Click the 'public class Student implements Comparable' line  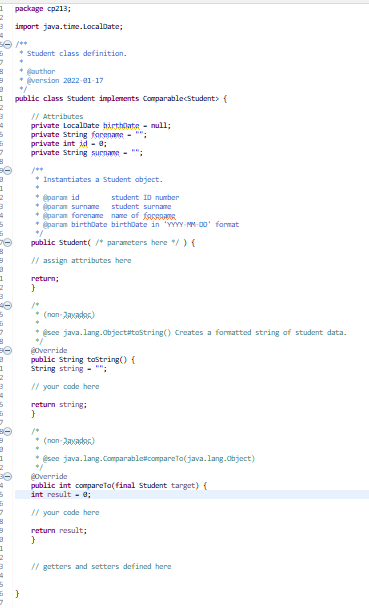tap(121, 98)
